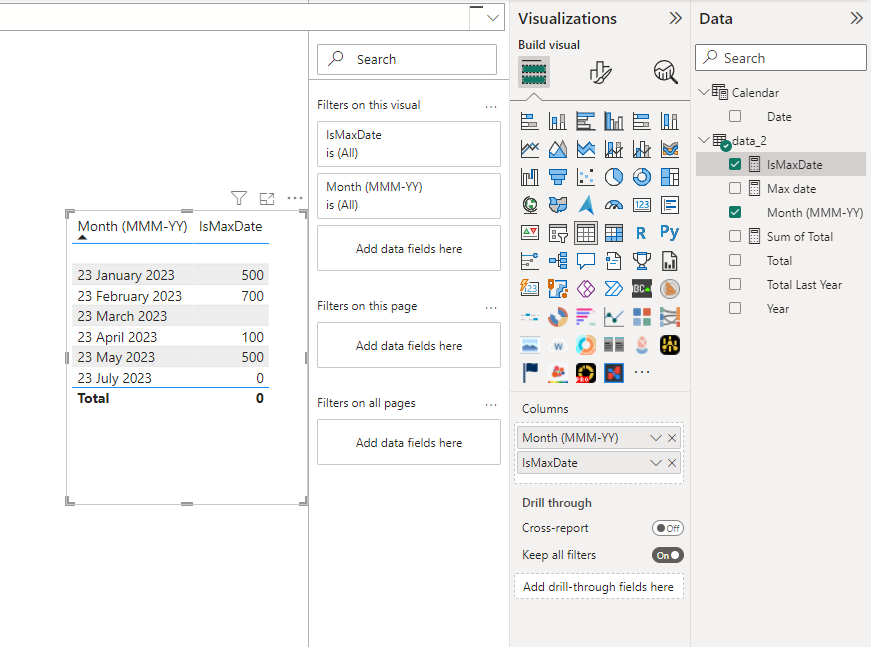Insert an R script visual
Image resolution: width=871 pixels, height=647 pixels.
tap(642, 233)
